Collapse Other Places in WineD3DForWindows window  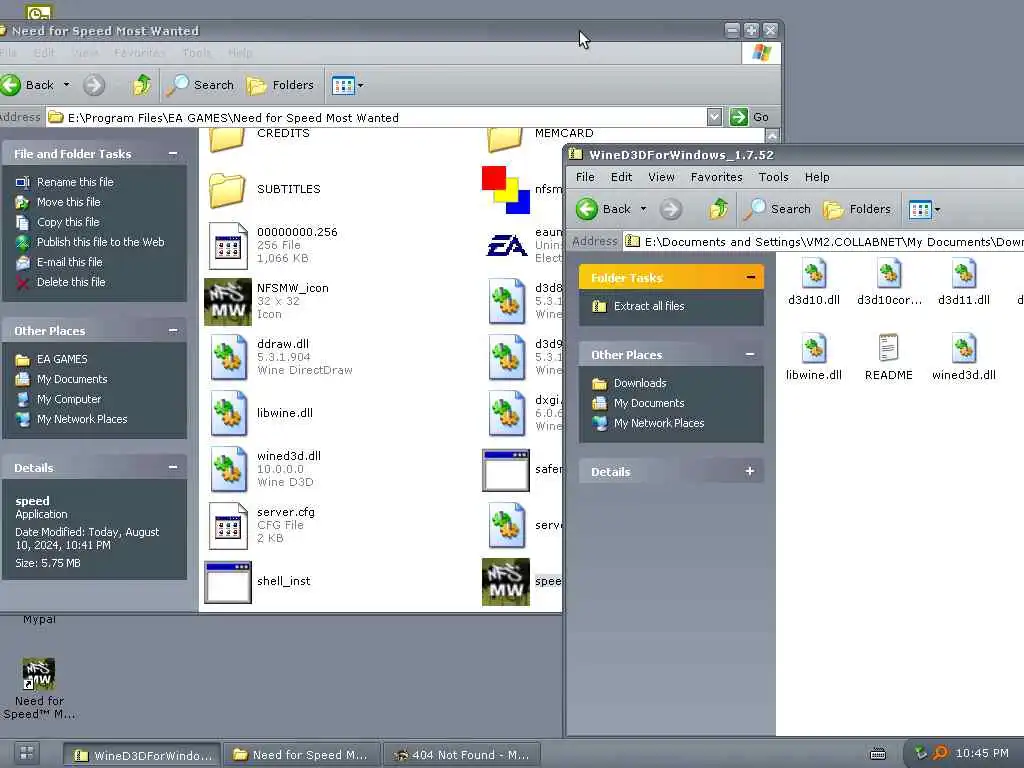tap(750, 355)
